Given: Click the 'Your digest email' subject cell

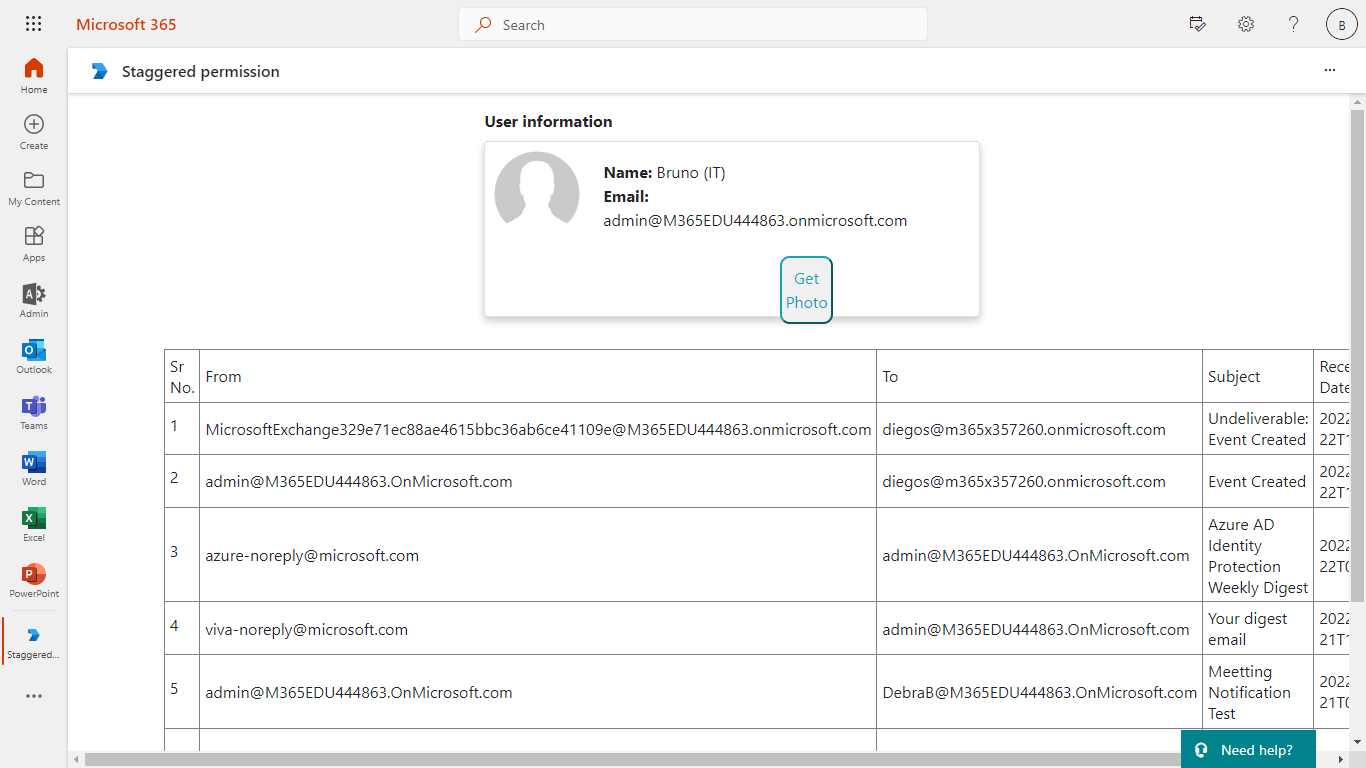Looking at the screenshot, I should pyautogui.click(x=1258, y=629).
